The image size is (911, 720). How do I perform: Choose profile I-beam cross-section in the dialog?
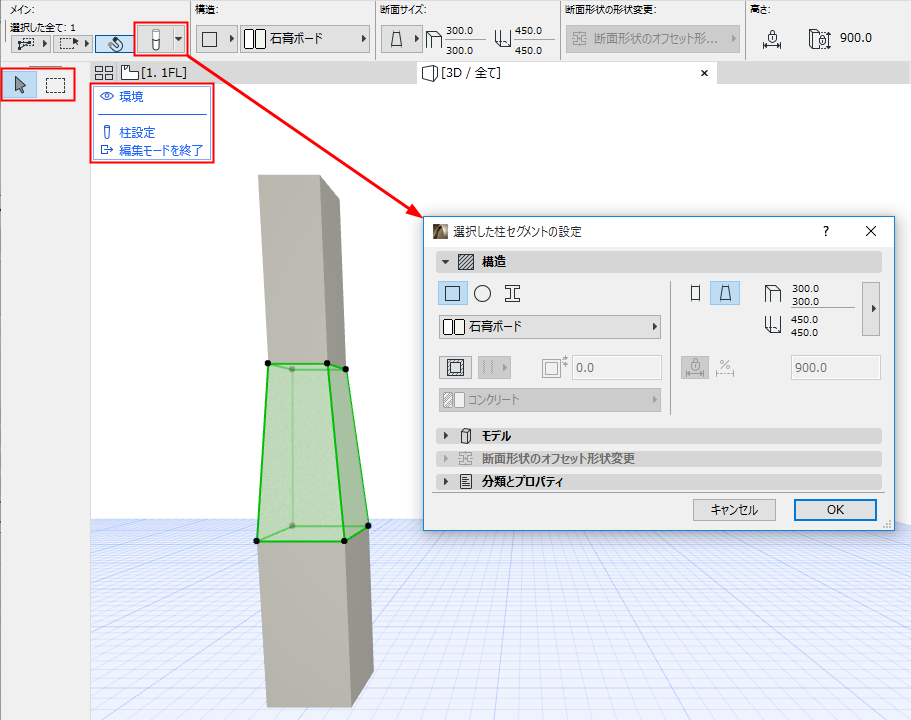(512, 293)
